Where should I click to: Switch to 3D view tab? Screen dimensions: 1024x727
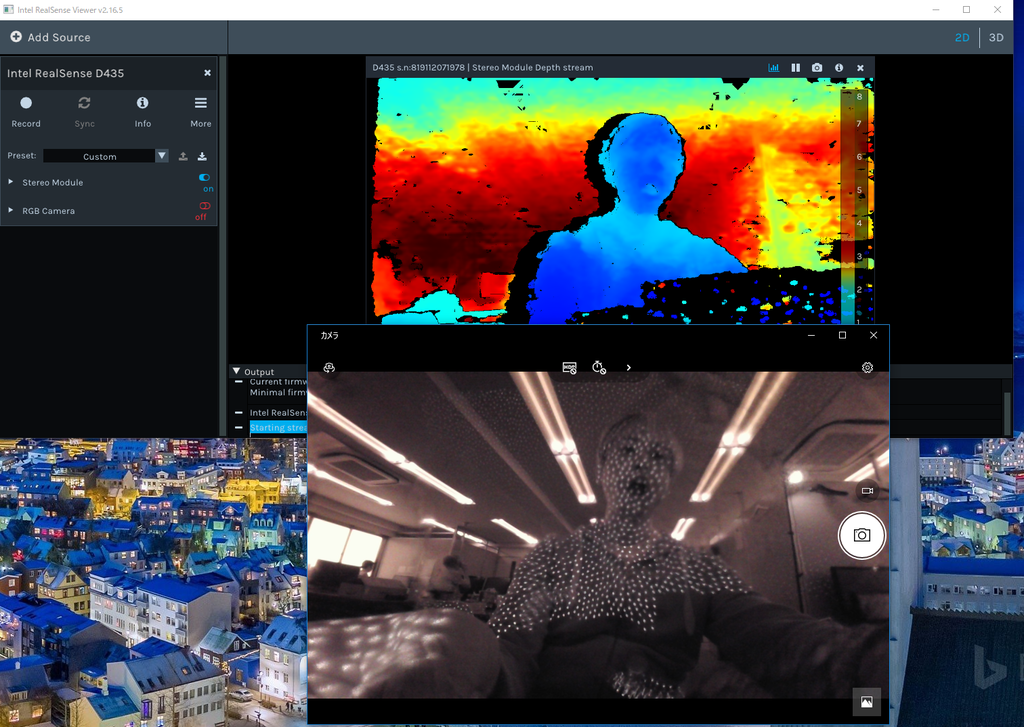click(996, 37)
